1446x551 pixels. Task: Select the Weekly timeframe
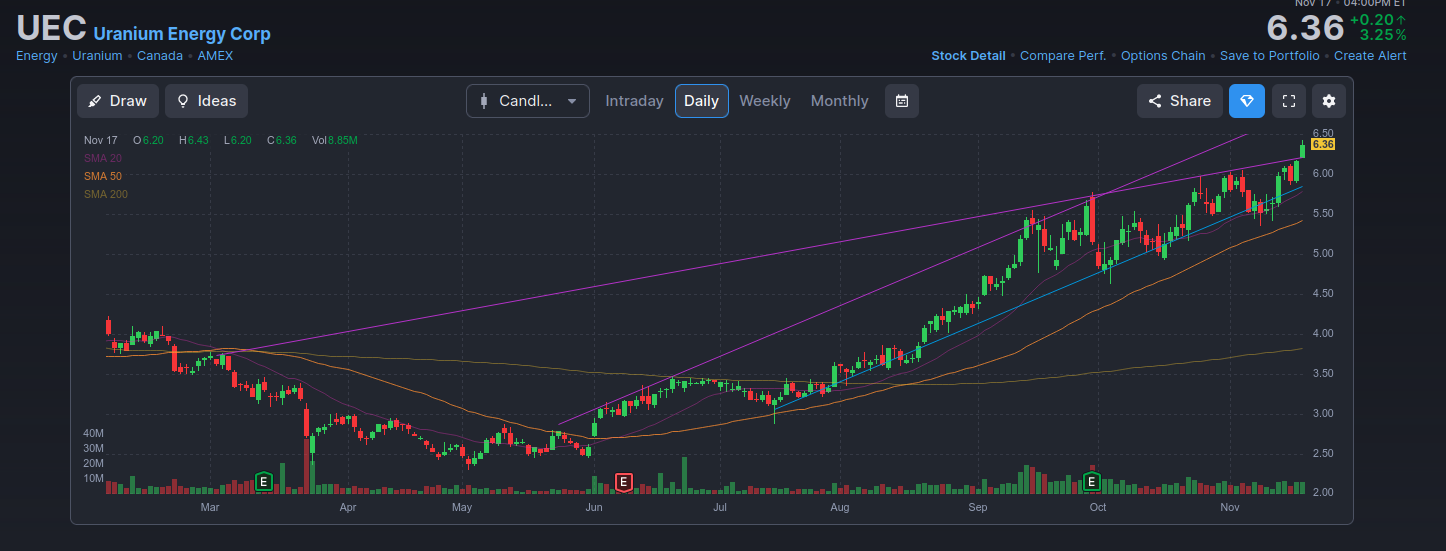pyautogui.click(x=764, y=101)
